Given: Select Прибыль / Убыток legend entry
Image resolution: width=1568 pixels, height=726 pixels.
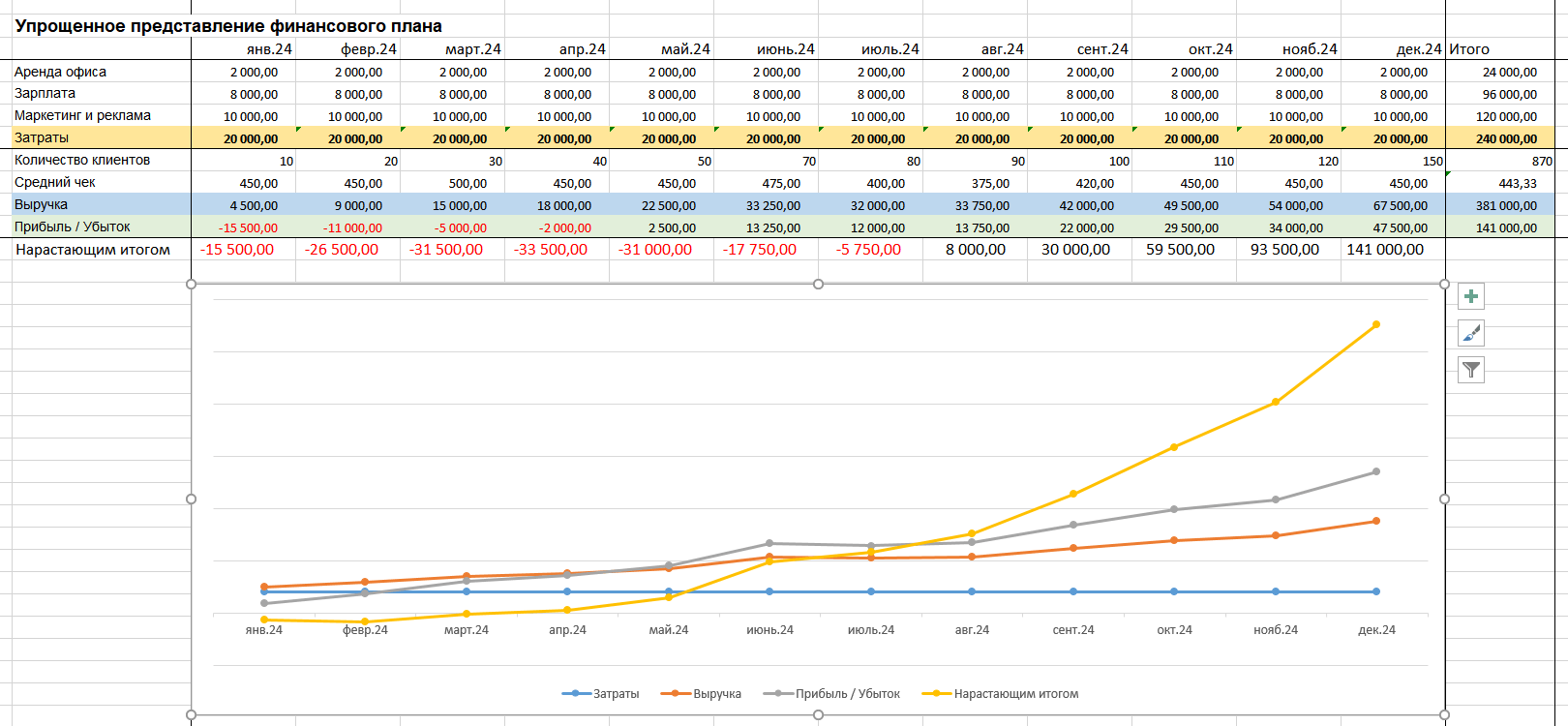Looking at the screenshot, I should (x=831, y=694).
